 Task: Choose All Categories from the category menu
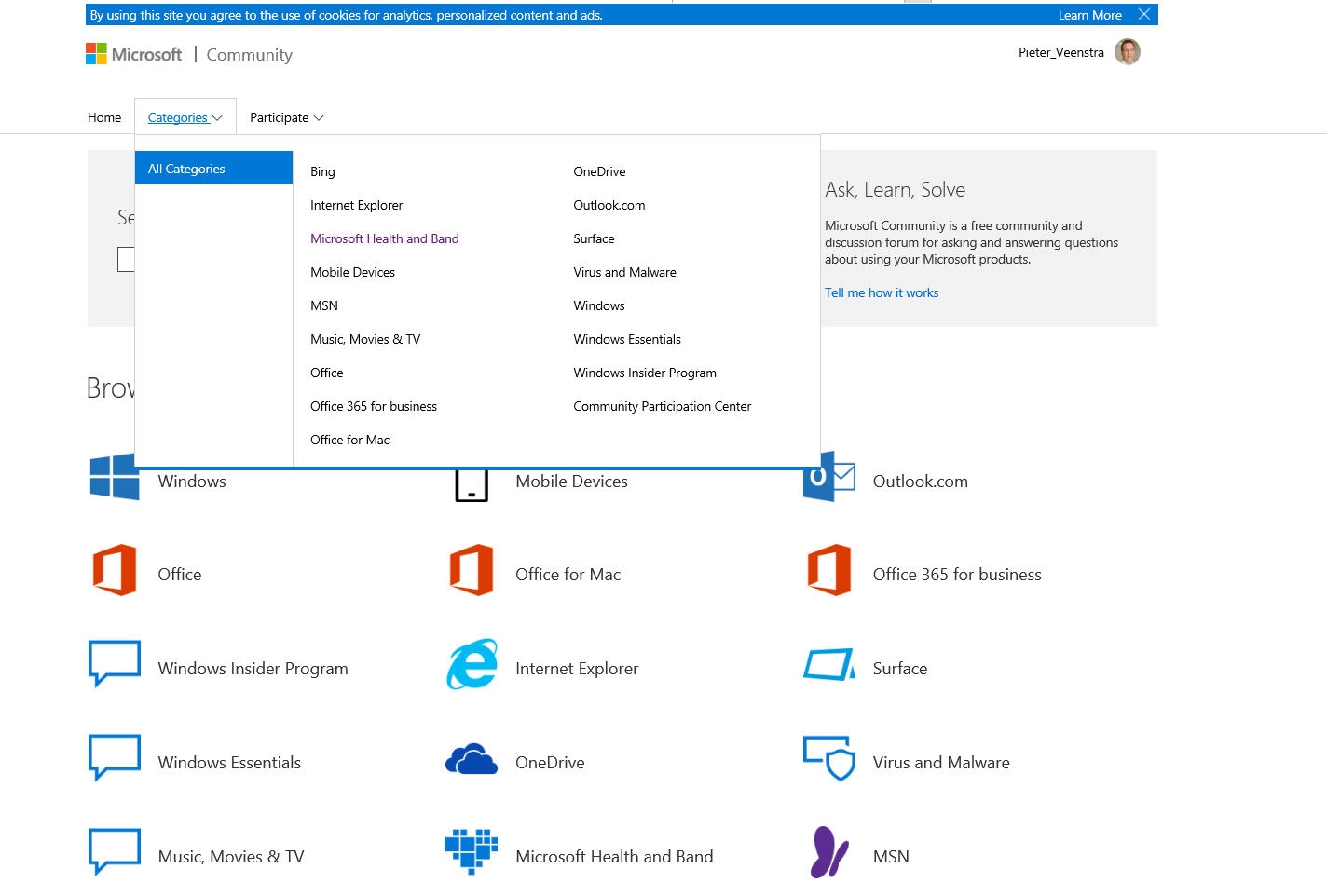coord(185,168)
